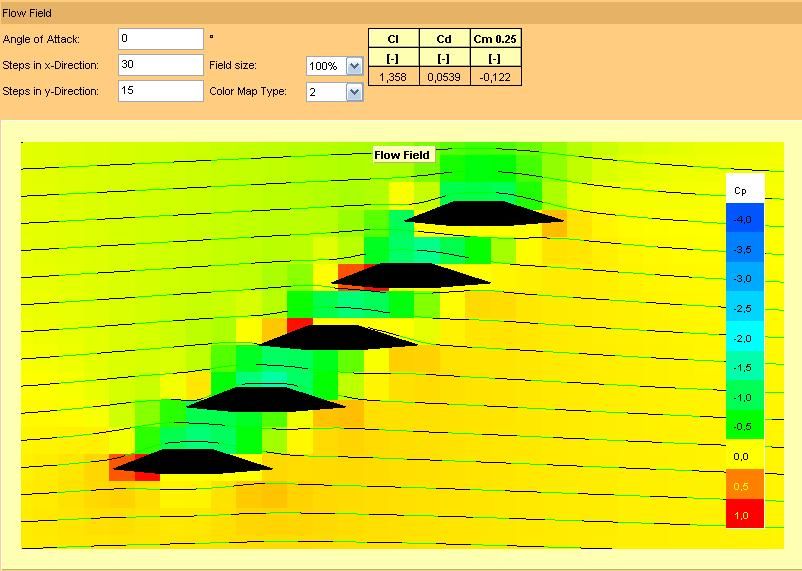Click the topmost black airfoil element
The height and width of the screenshot is (571, 802).
click(483, 213)
